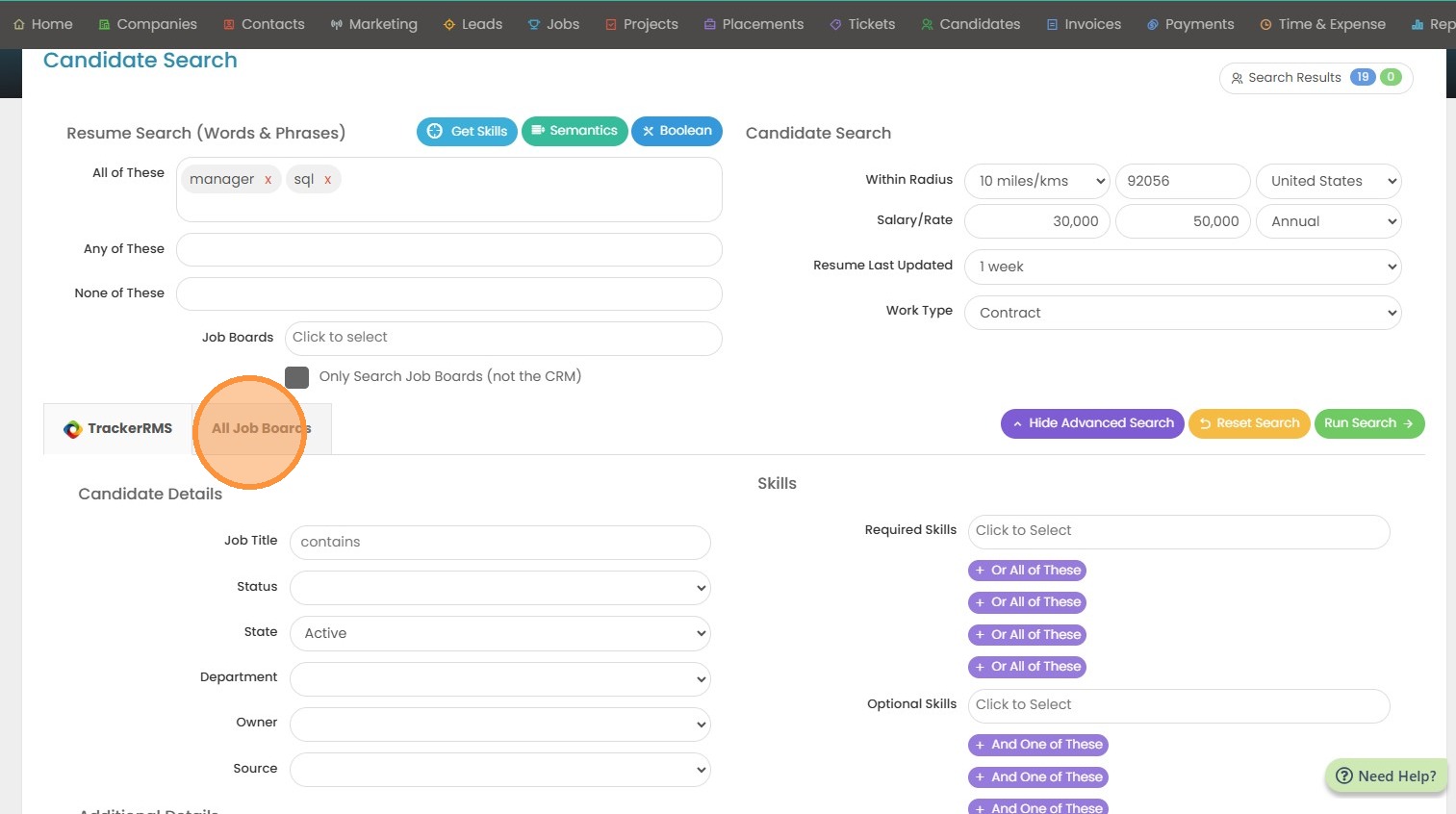This screenshot has height=814, width=1456.
Task: Click the Companies building icon
Action: point(104,25)
